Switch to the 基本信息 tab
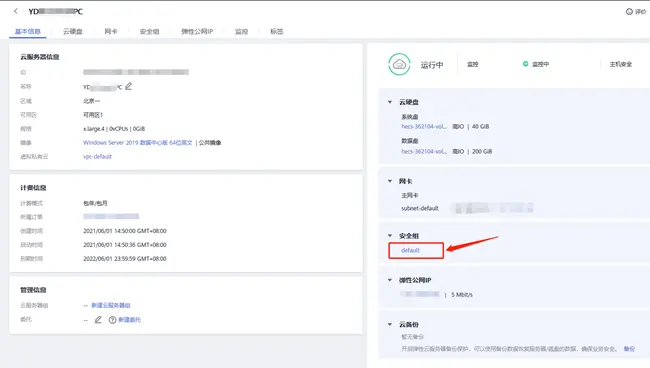This screenshot has width=650, height=368. tap(28, 31)
